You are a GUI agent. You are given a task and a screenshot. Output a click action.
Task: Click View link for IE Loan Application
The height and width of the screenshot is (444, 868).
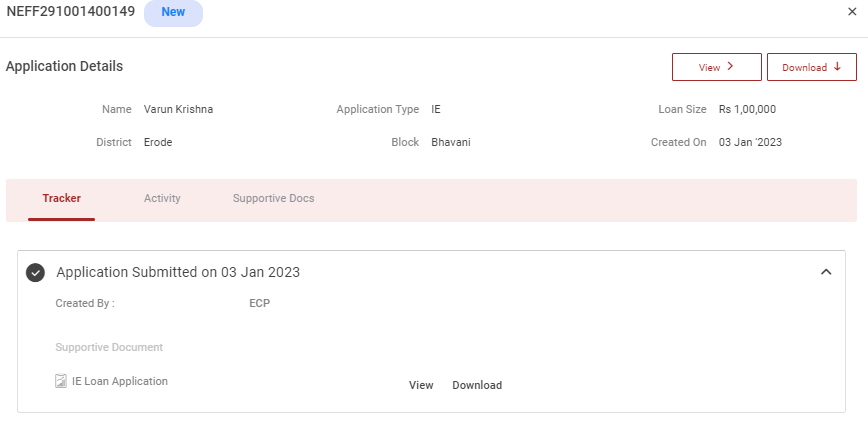421,385
